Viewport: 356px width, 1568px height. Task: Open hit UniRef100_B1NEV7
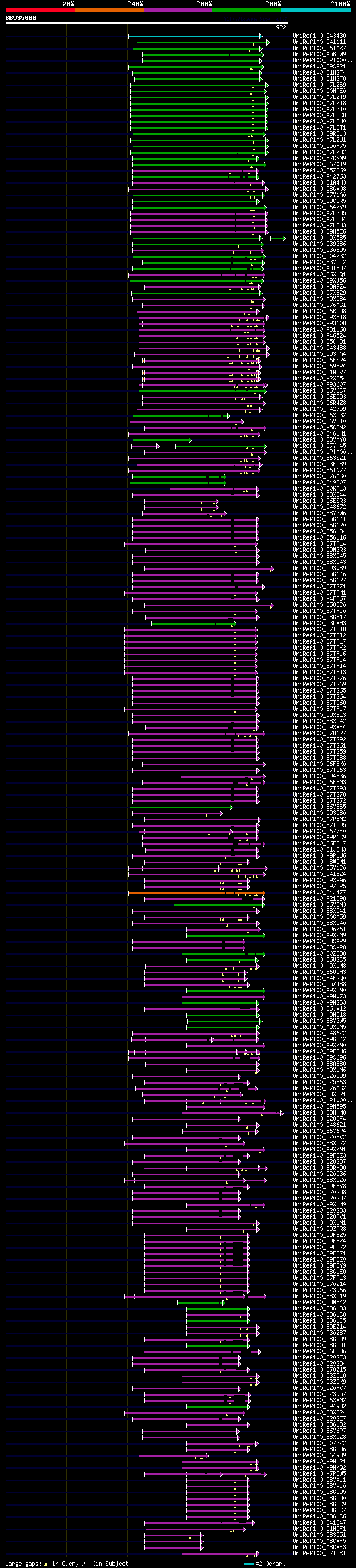319,373
